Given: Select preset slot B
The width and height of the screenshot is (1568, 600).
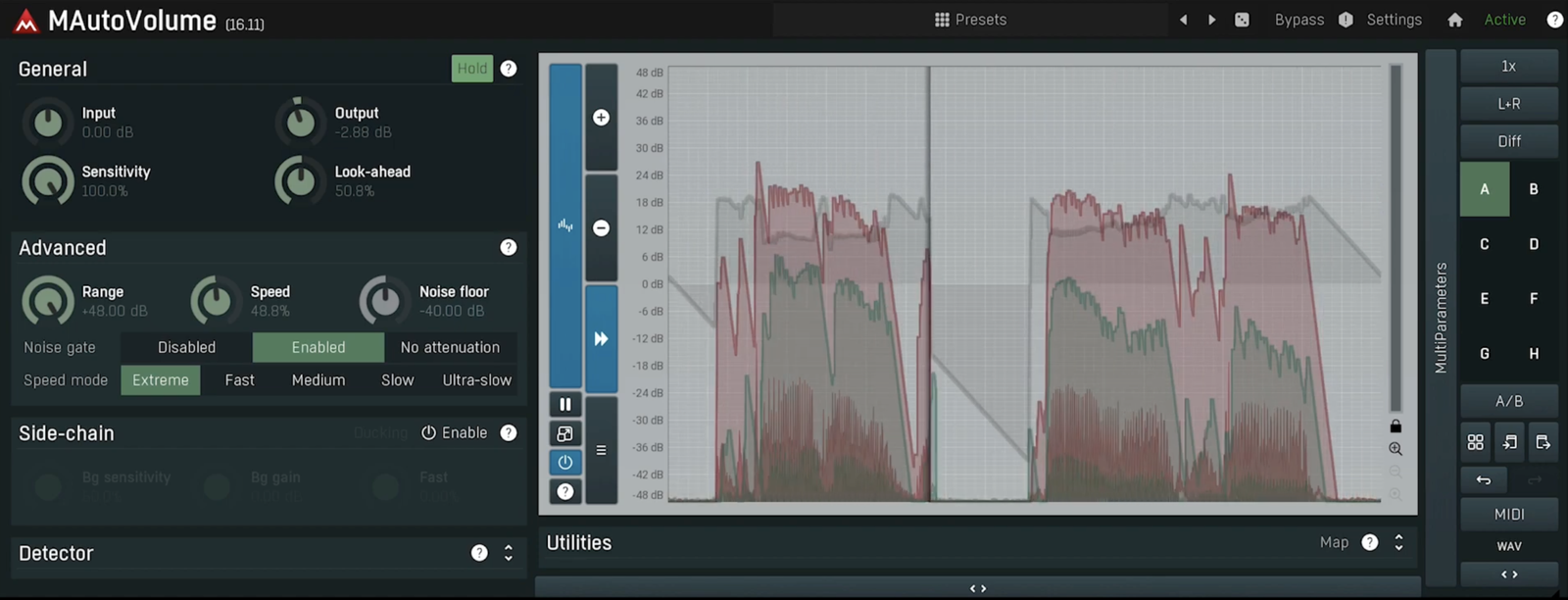Looking at the screenshot, I should click(x=1534, y=189).
